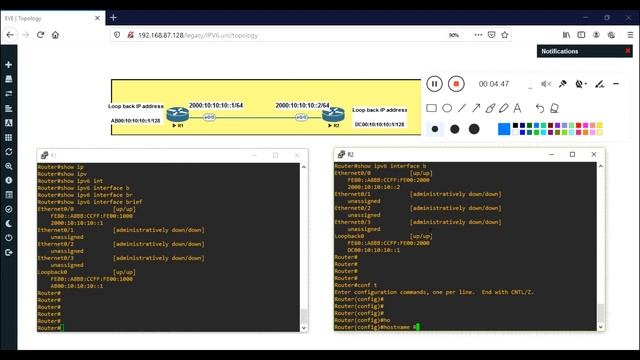Image resolution: width=640 pixels, height=360 pixels.
Task: Minimize the recorder toolbar with dash icon
Action: click(x=616, y=84)
